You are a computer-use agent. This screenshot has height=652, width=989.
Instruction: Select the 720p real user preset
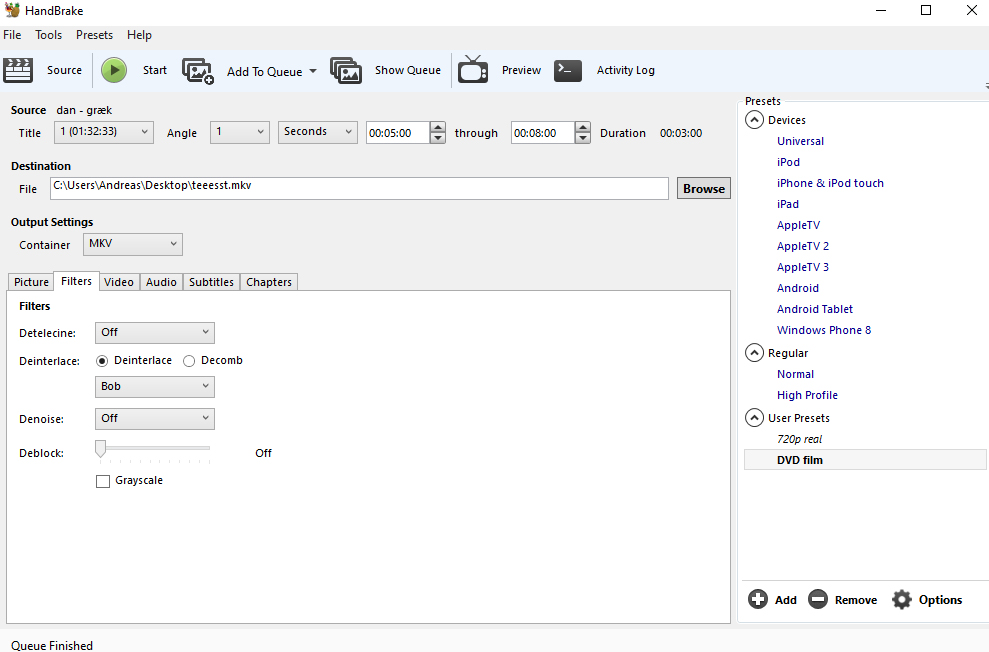tap(799, 440)
